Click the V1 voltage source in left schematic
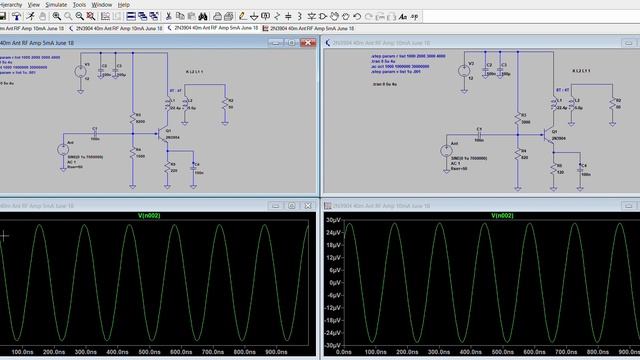Image resolution: width=640 pixels, height=360 pixels. [x=80, y=72]
